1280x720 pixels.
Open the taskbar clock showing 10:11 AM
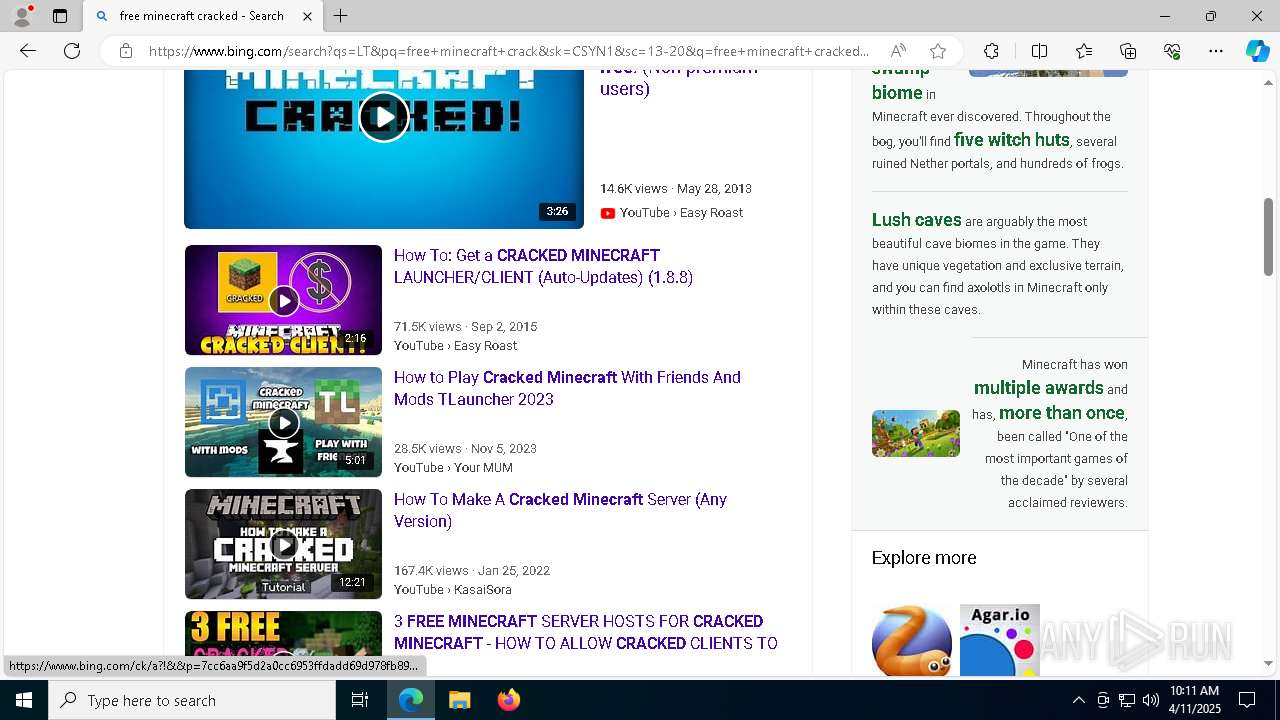[x=1194, y=700]
